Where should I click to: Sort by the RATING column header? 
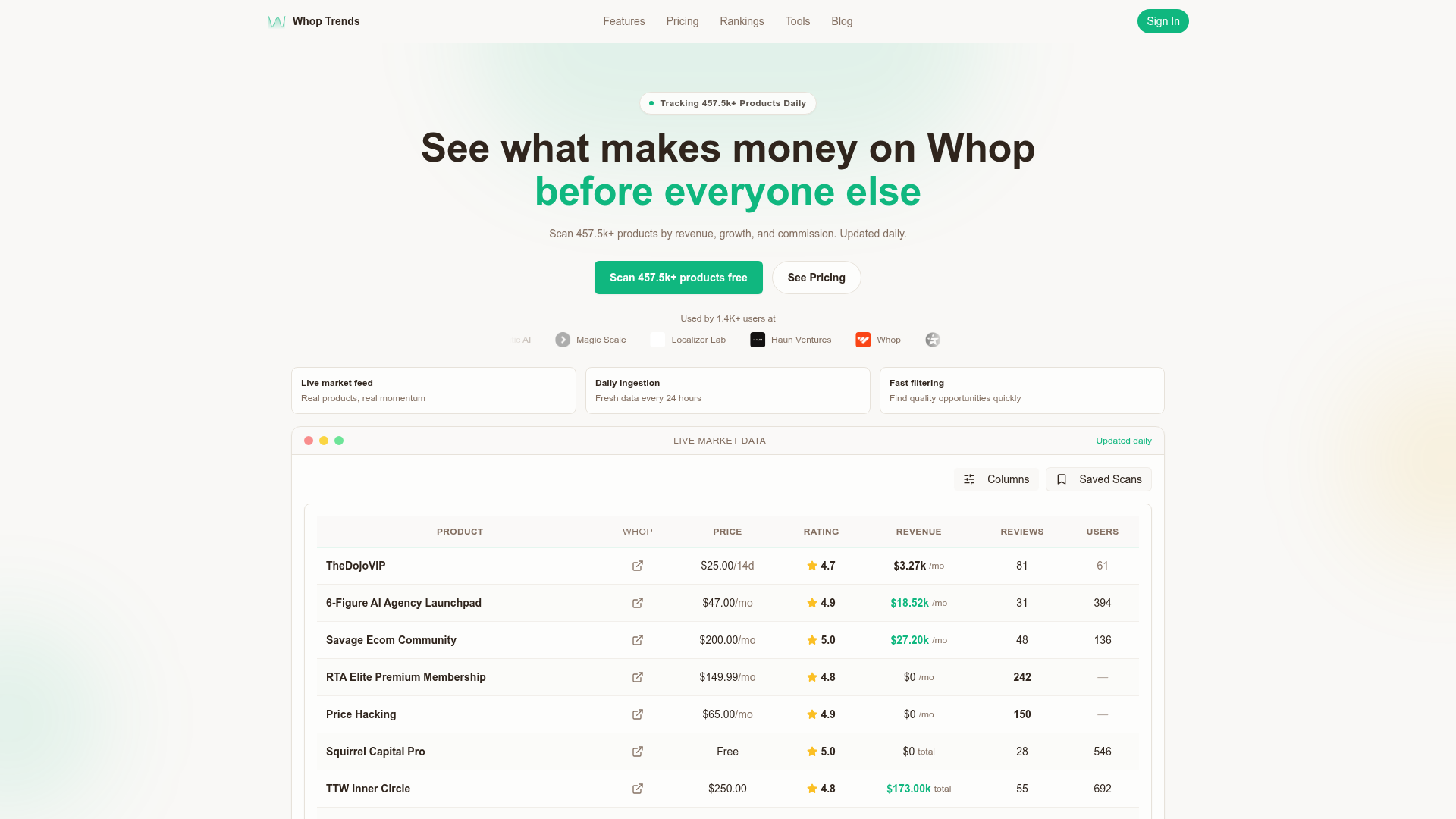click(821, 532)
